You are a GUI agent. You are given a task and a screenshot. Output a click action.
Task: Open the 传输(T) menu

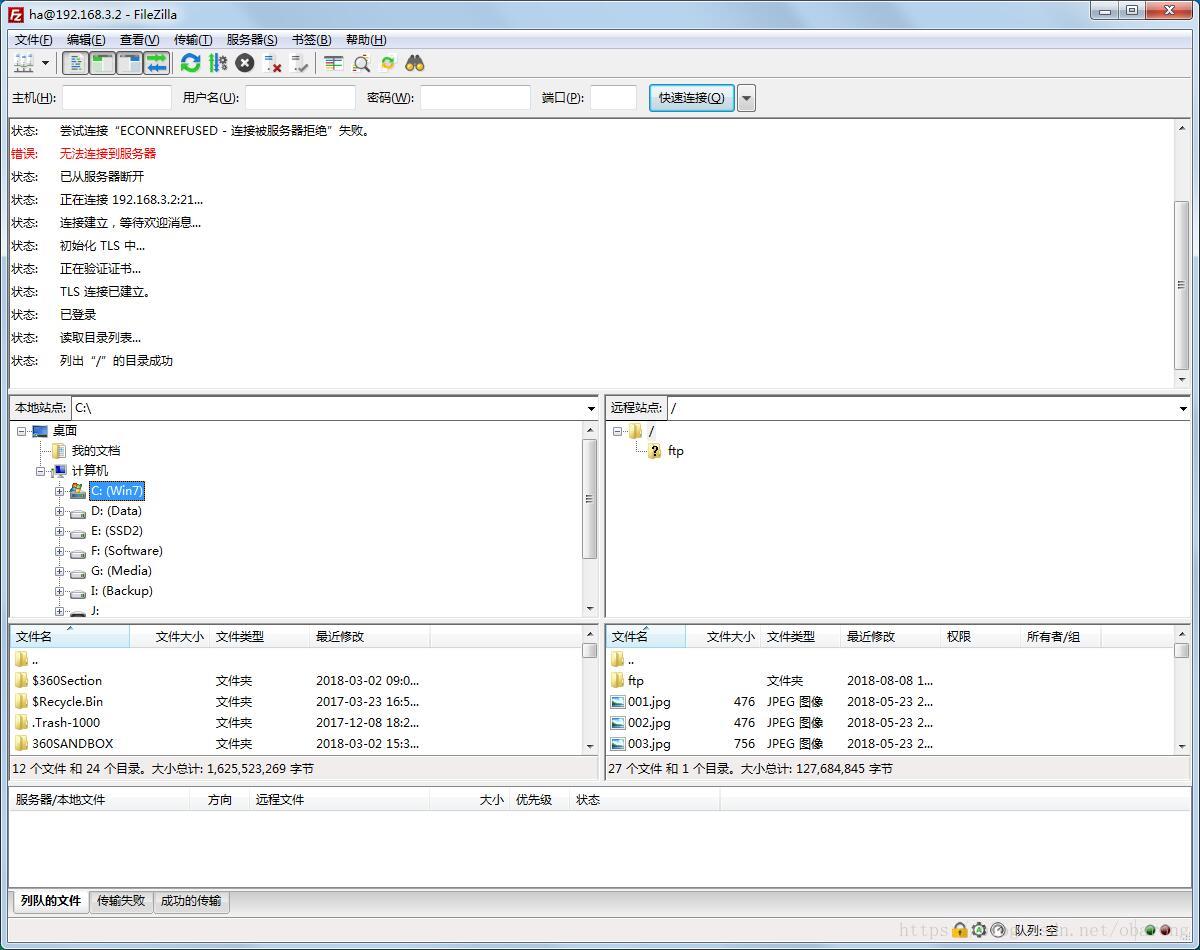pyautogui.click(x=193, y=39)
